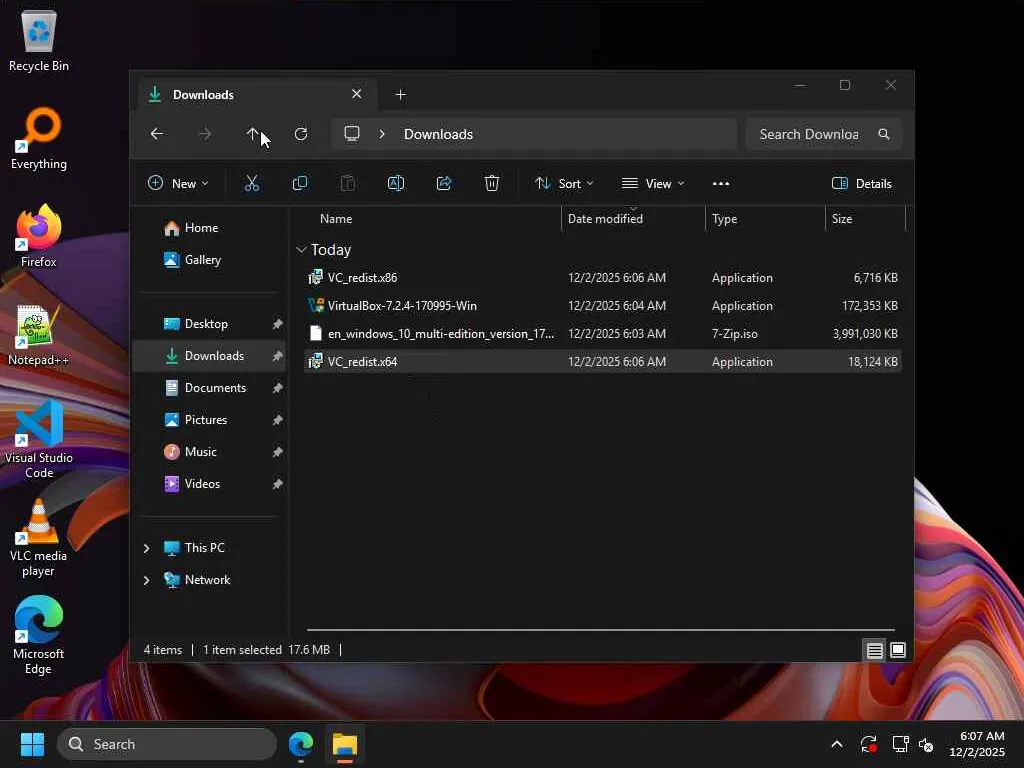Collapse the Today group

tap(301, 250)
